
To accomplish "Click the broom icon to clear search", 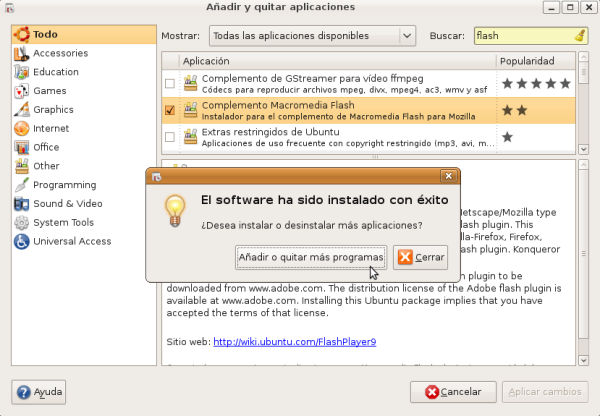I will pos(580,36).
